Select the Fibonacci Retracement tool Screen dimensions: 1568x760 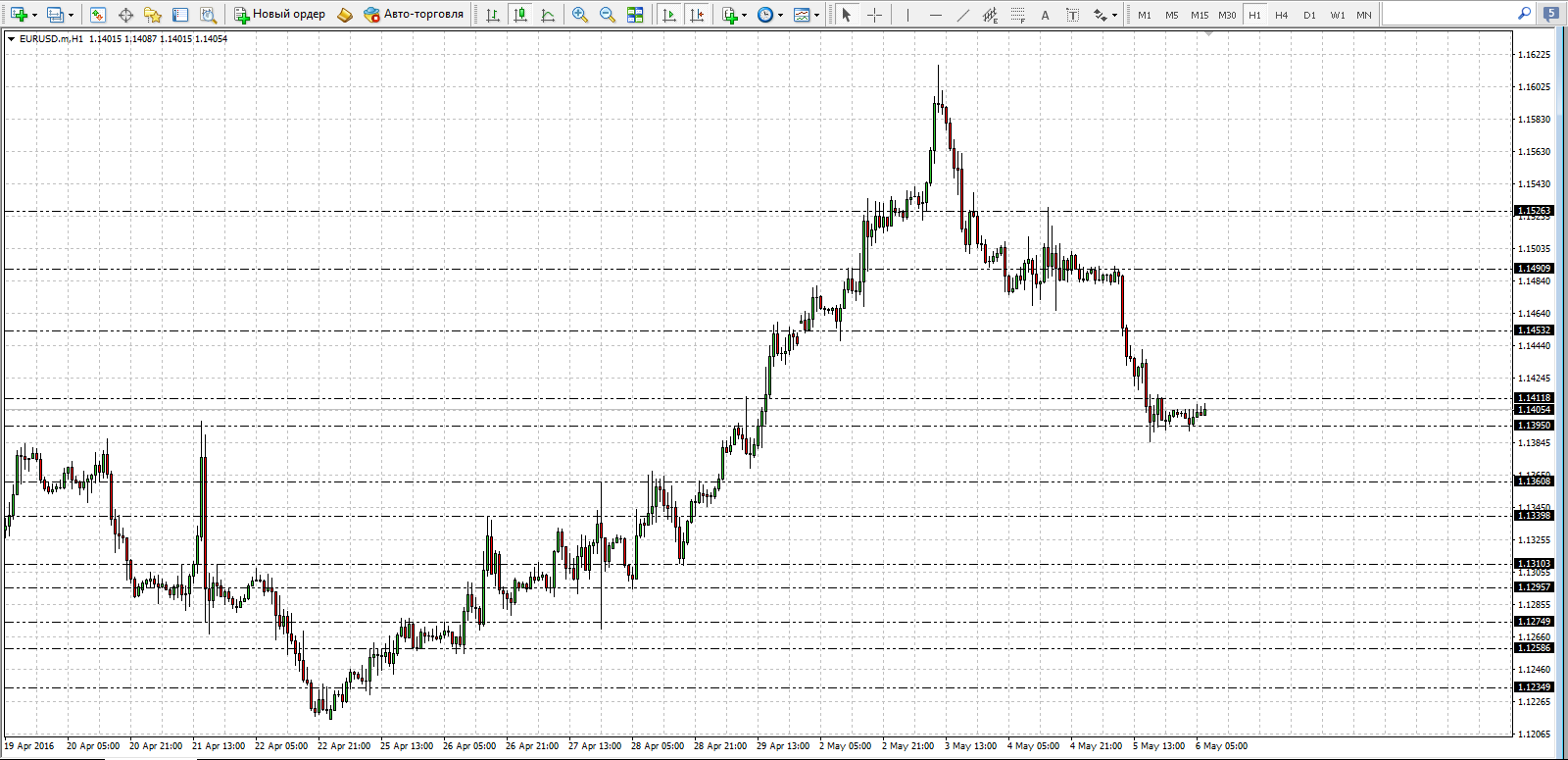pos(1018,15)
